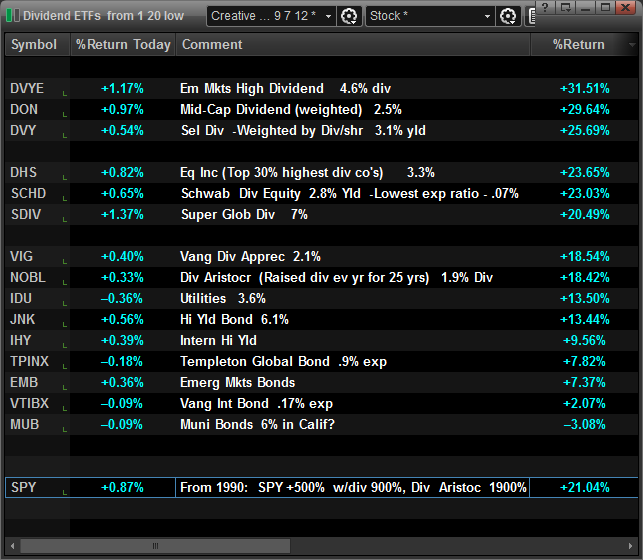Click the +31.51% return value
The image size is (643, 560).
[x=585, y=89]
